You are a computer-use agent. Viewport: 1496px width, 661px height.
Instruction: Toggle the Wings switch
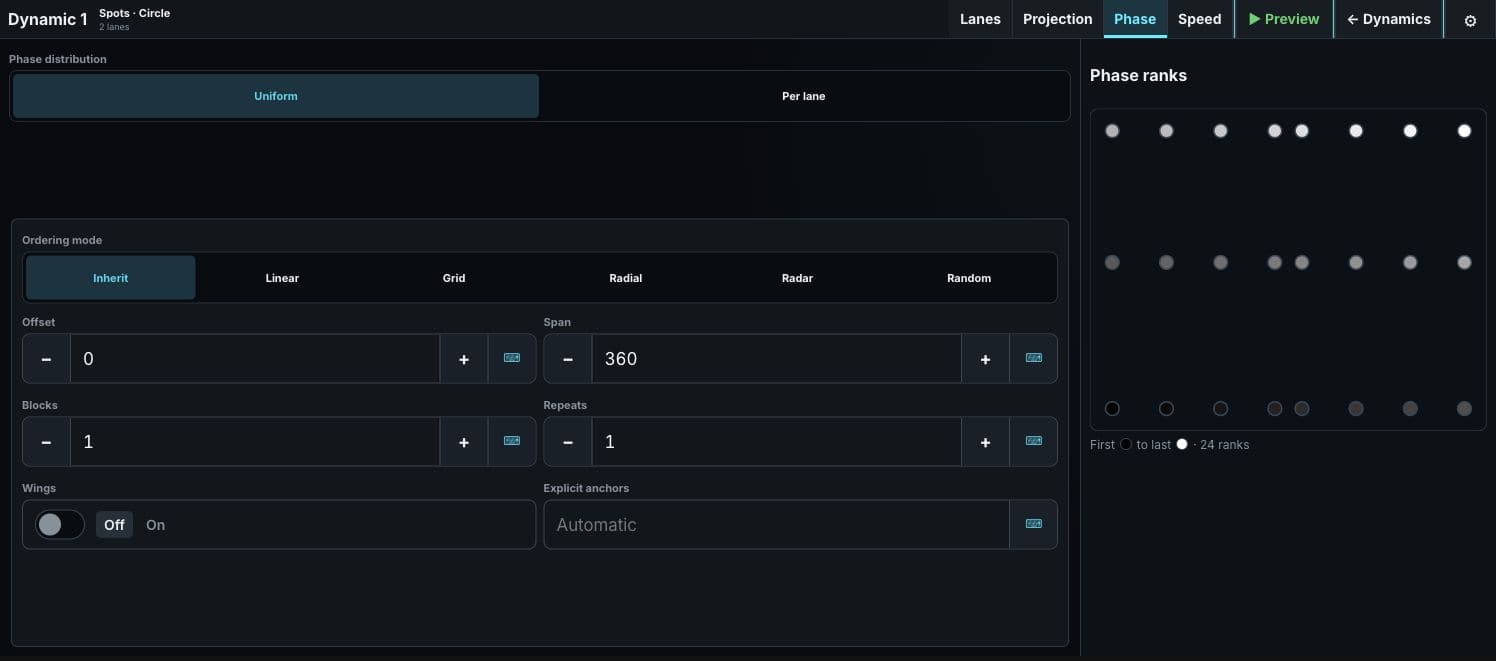click(60, 524)
